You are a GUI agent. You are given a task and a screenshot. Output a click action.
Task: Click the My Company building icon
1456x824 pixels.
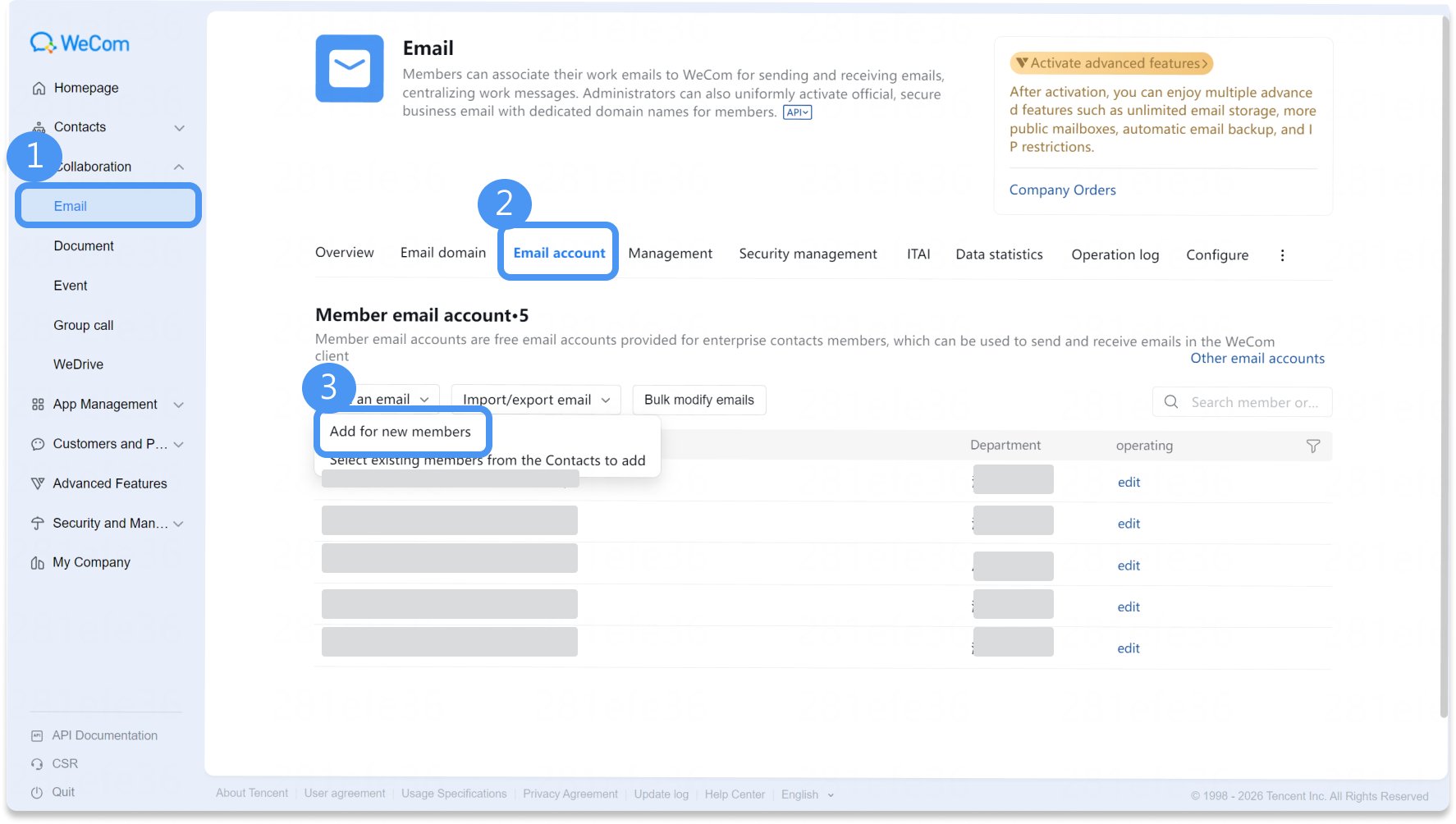pyautogui.click(x=38, y=562)
